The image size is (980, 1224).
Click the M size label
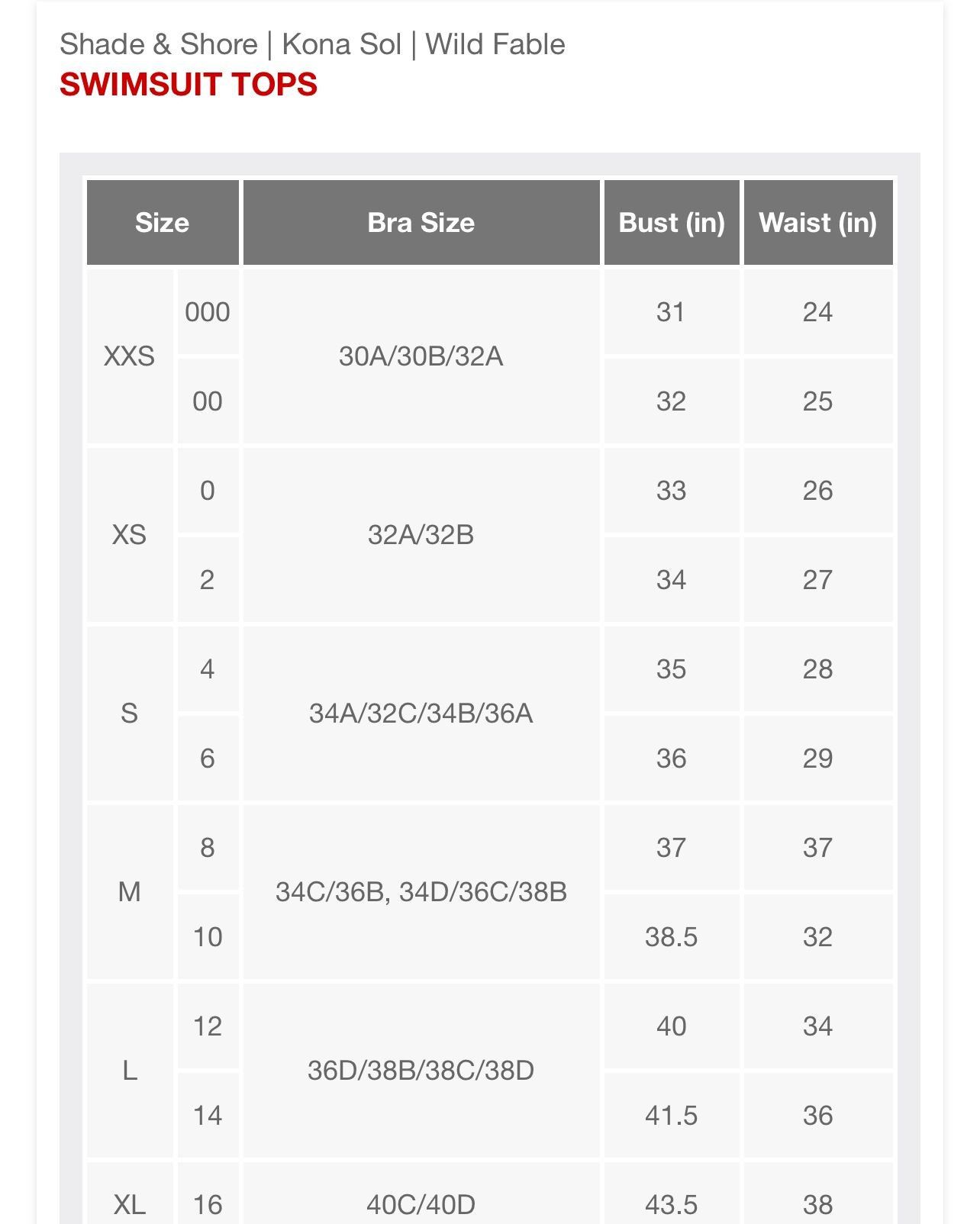pyautogui.click(x=130, y=892)
